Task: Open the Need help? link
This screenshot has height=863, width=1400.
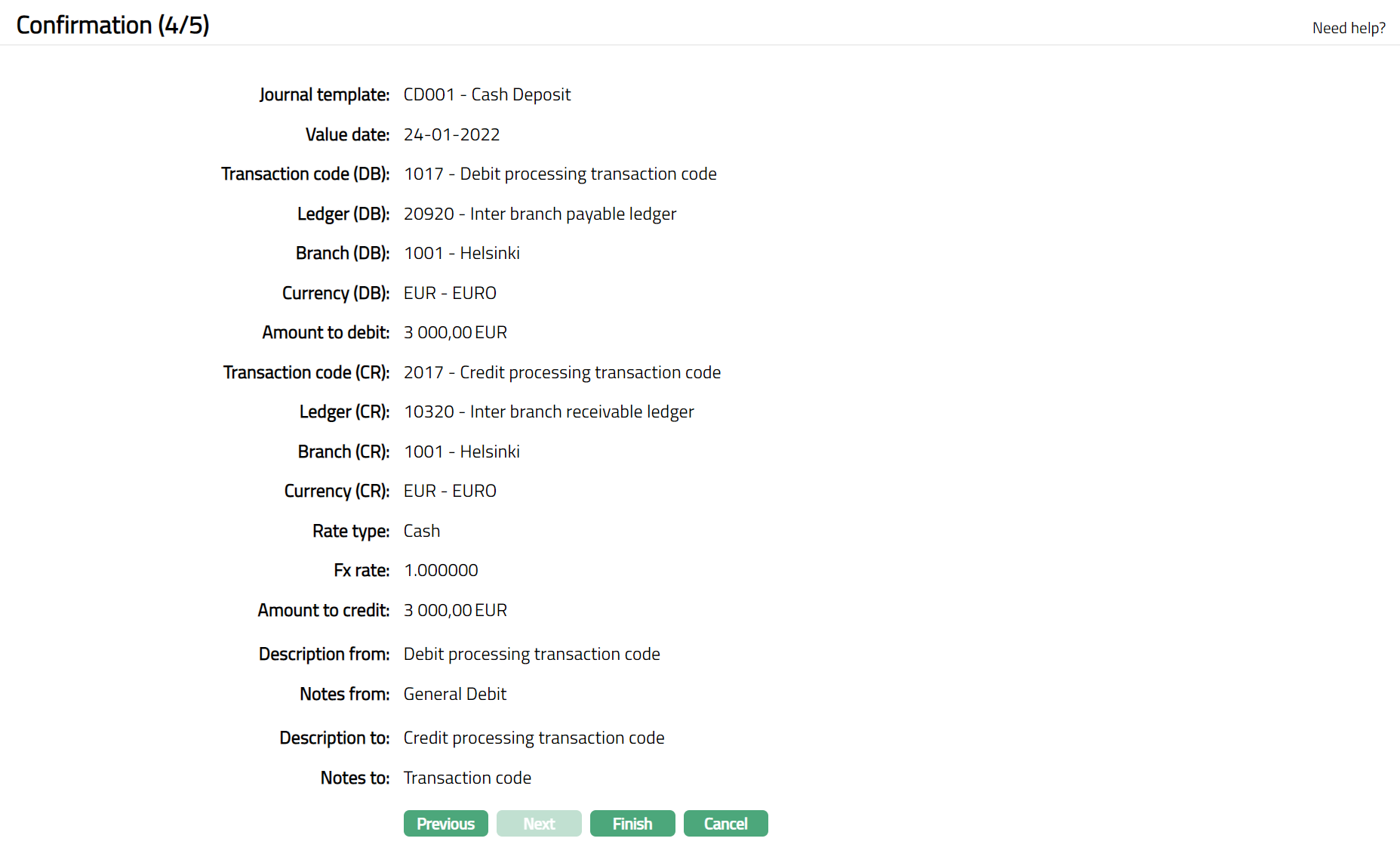Action: point(1348,28)
